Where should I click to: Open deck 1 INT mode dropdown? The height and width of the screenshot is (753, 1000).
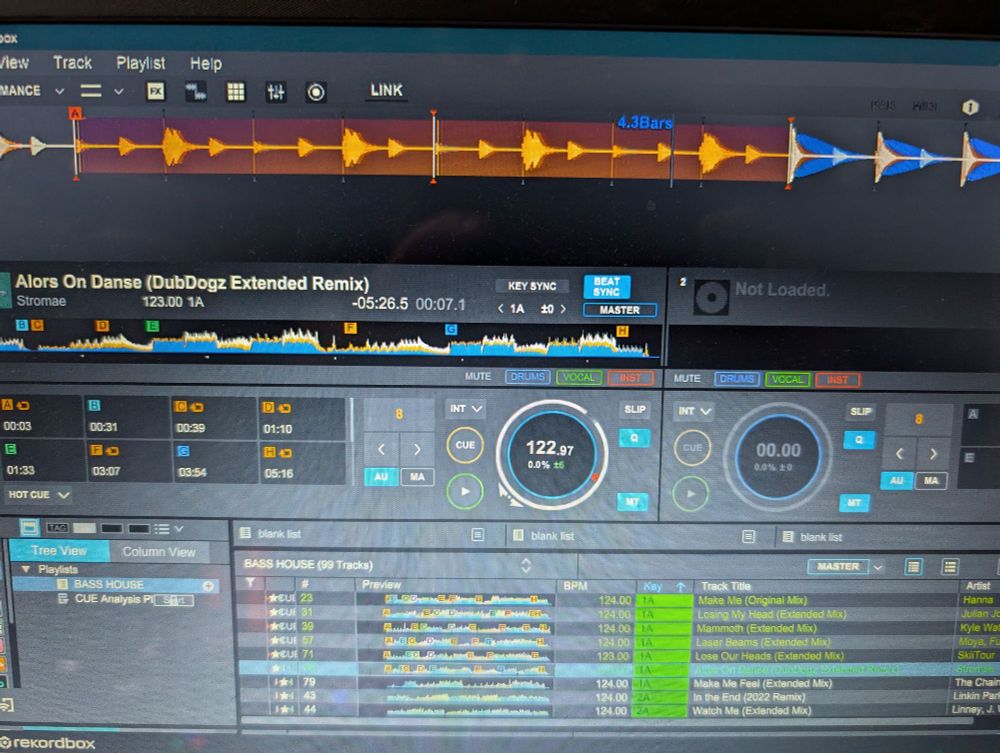pyautogui.click(x=466, y=409)
